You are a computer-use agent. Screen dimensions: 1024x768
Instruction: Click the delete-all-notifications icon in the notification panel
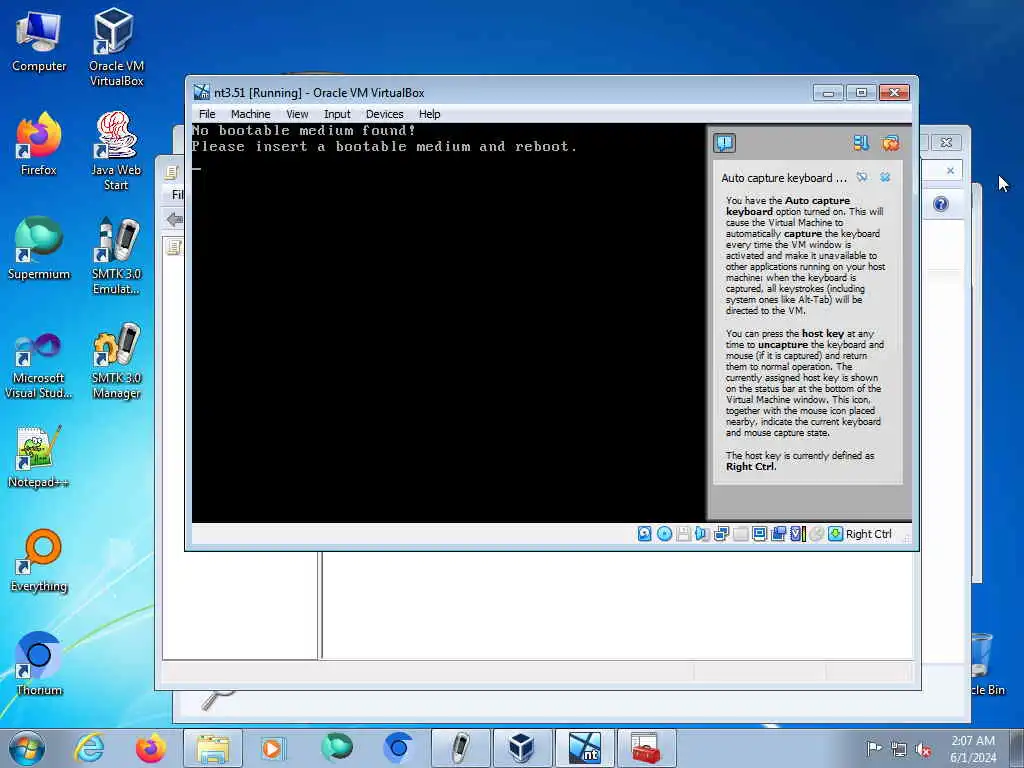[890, 143]
